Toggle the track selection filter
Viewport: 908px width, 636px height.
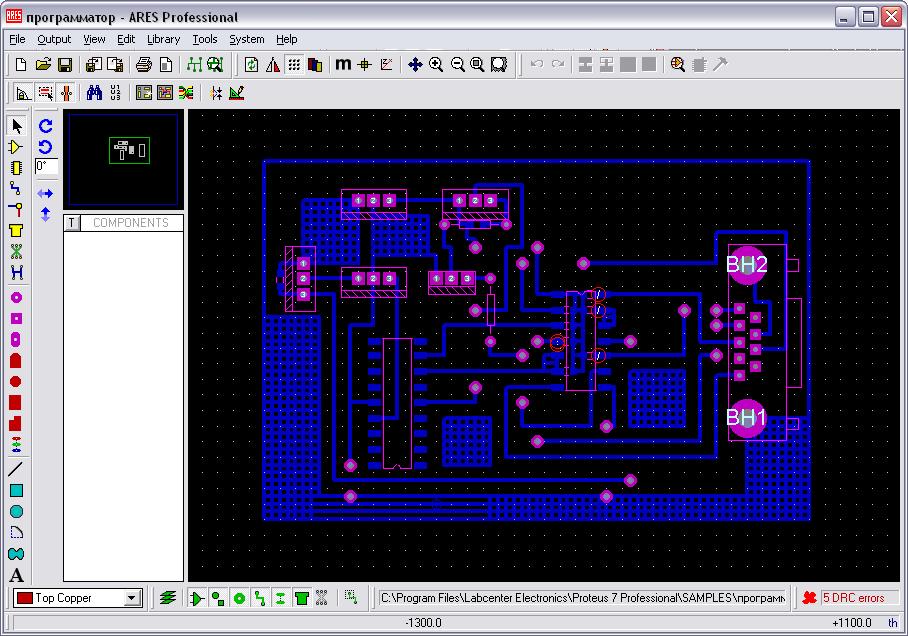pyautogui.click(x=260, y=598)
